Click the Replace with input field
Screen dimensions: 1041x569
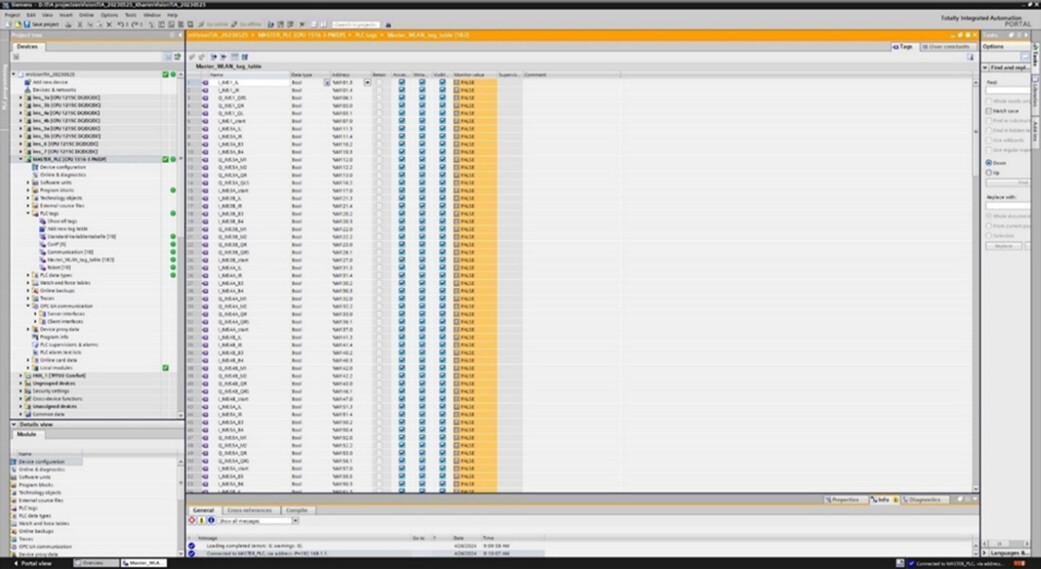point(1008,206)
